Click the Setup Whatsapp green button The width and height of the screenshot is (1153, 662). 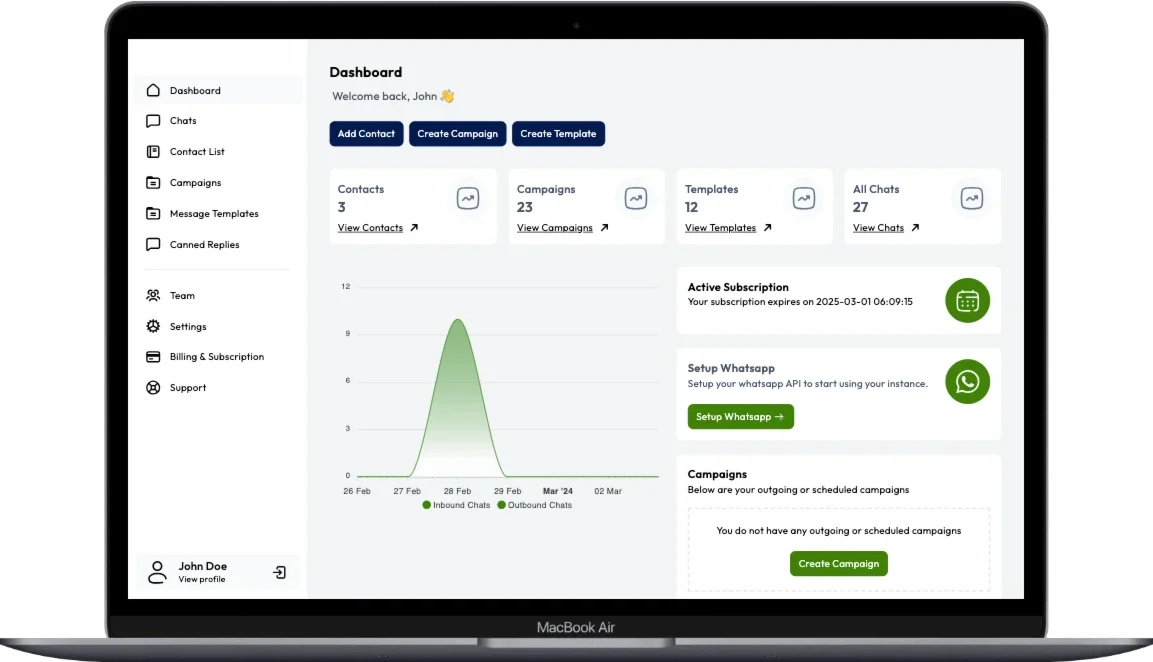(x=740, y=416)
